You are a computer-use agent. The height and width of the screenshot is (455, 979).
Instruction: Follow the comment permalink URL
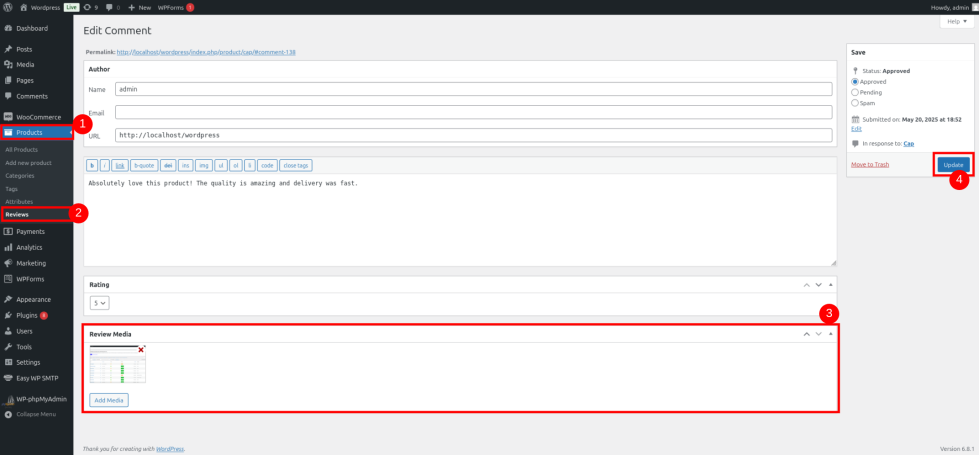tap(206, 52)
